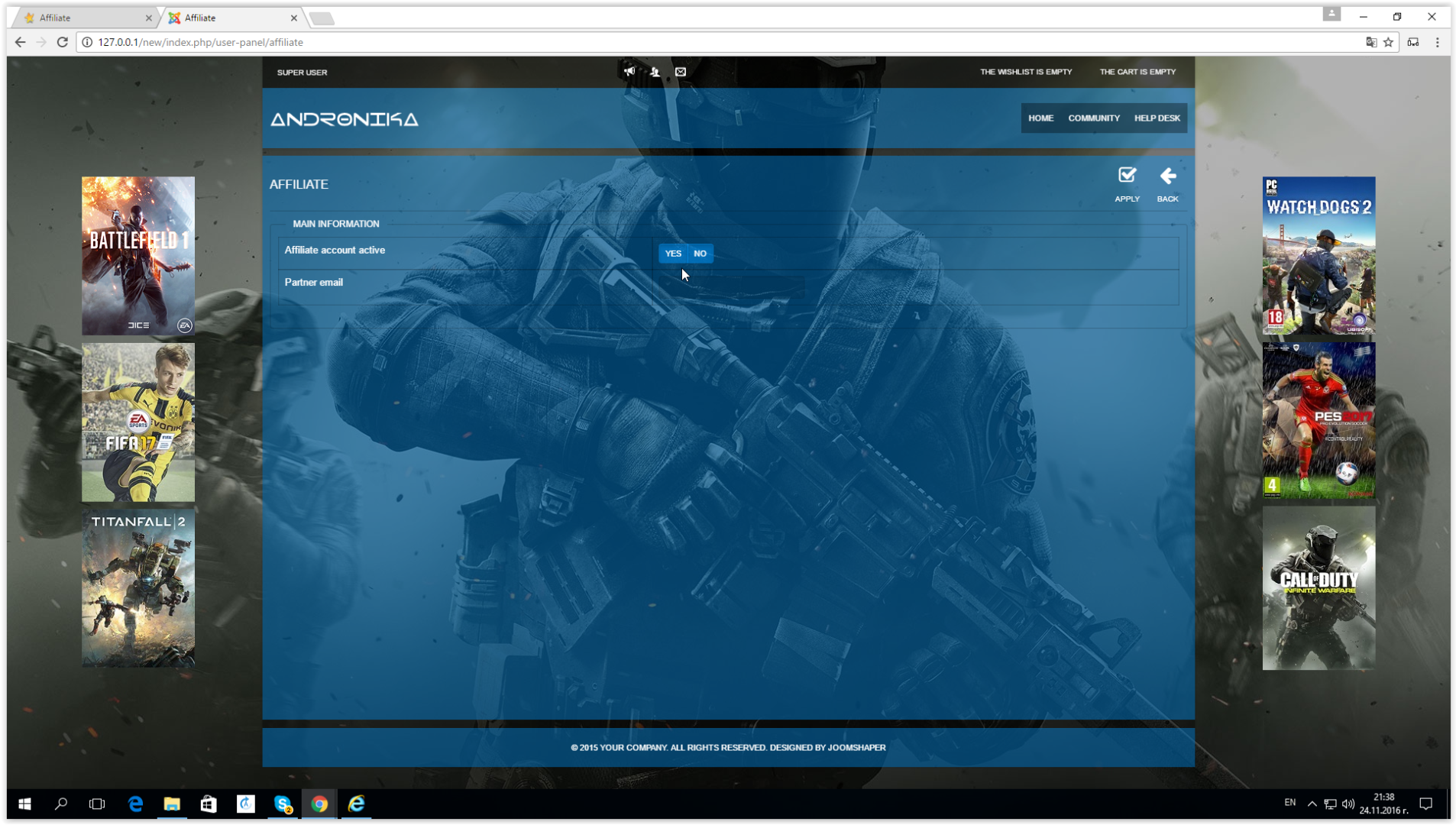The height and width of the screenshot is (825, 1456).
Task: Click the Super User link
Action: click(x=302, y=73)
